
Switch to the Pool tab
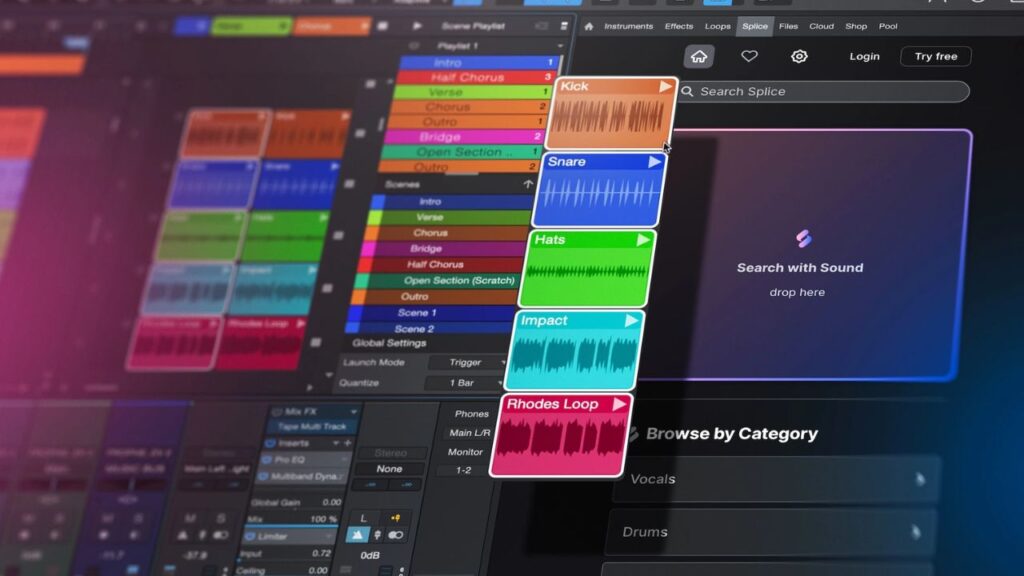pos(888,26)
